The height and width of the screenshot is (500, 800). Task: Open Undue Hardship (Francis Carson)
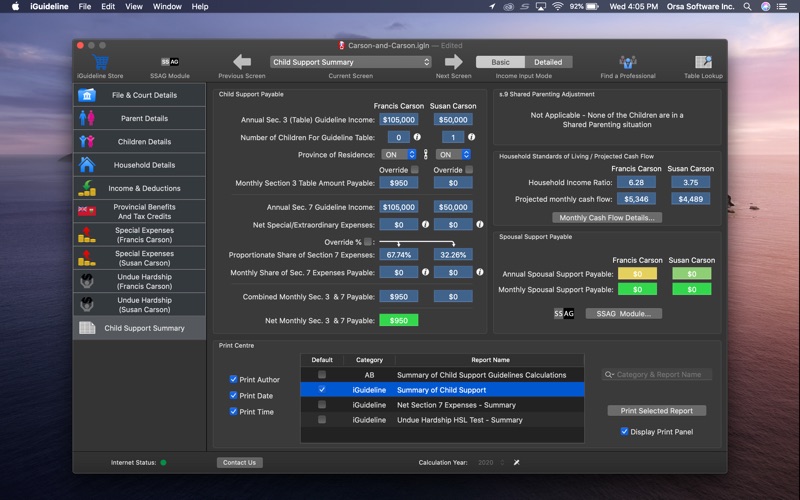click(x=139, y=281)
